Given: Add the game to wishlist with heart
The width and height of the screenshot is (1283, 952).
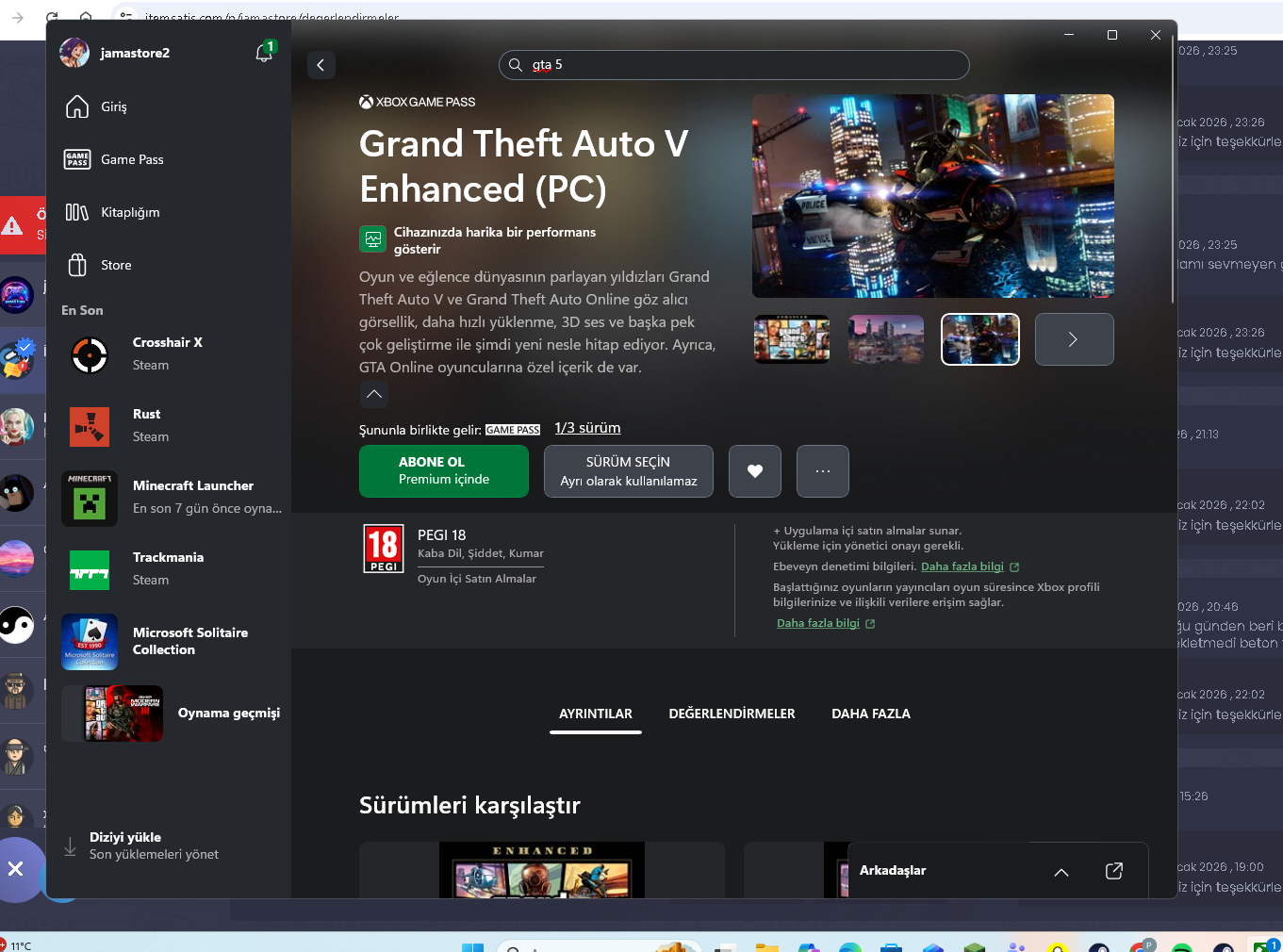Looking at the screenshot, I should (x=755, y=471).
